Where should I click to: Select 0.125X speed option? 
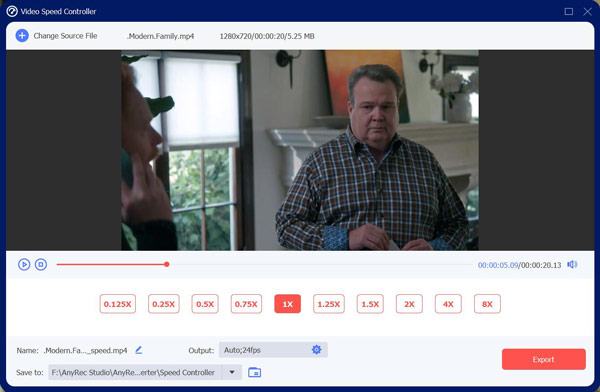click(x=117, y=304)
